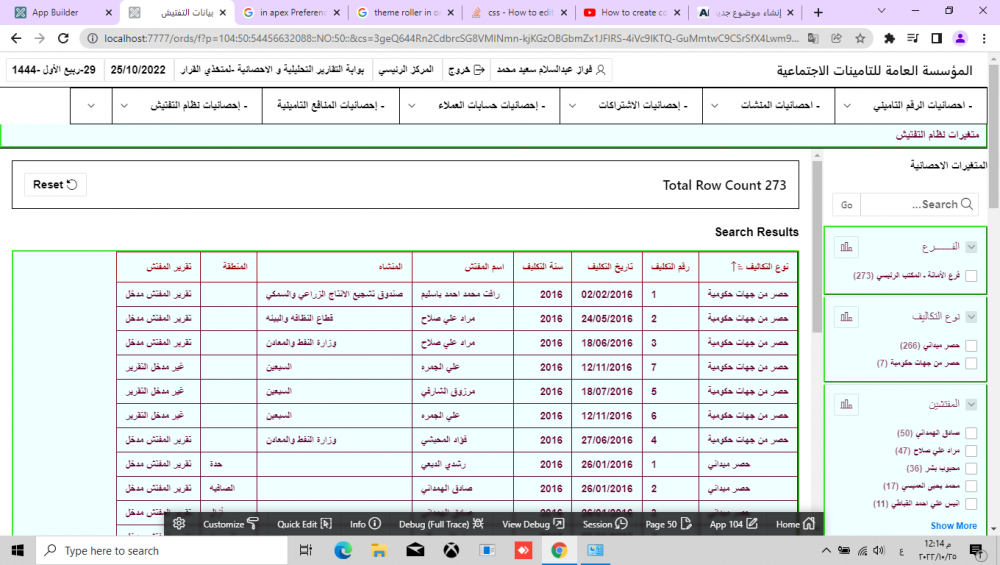Open chart icon for الفرع facet
The image size is (1000, 565).
tap(846, 247)
